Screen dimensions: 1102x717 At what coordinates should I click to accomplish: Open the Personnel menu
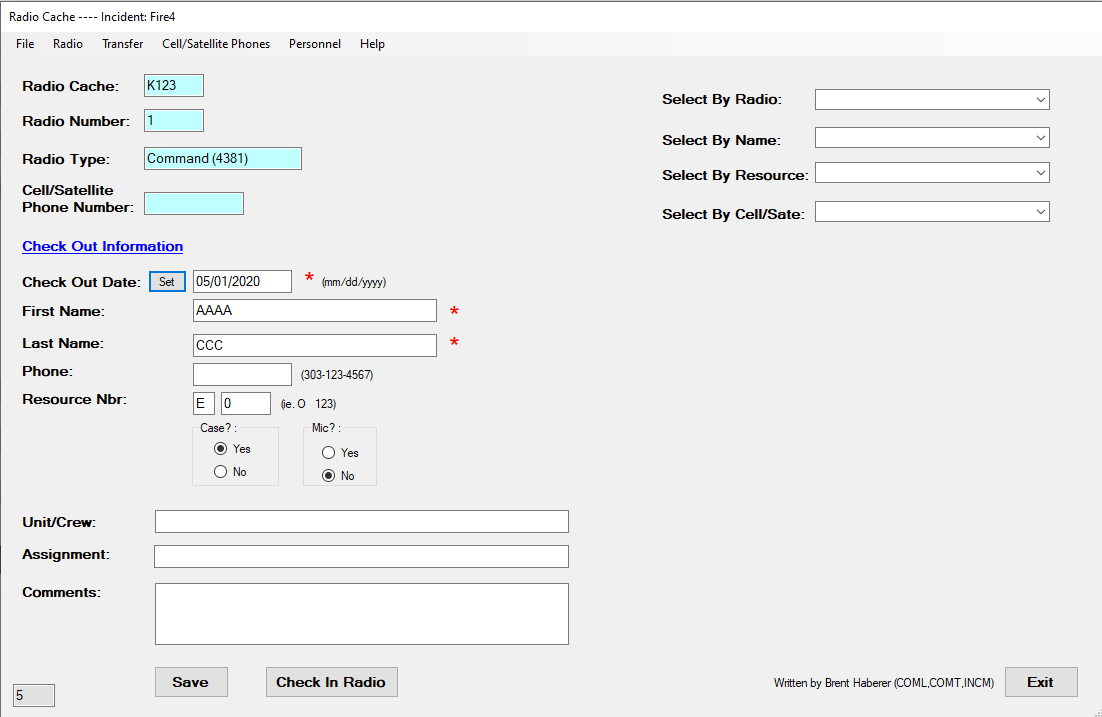315,44
